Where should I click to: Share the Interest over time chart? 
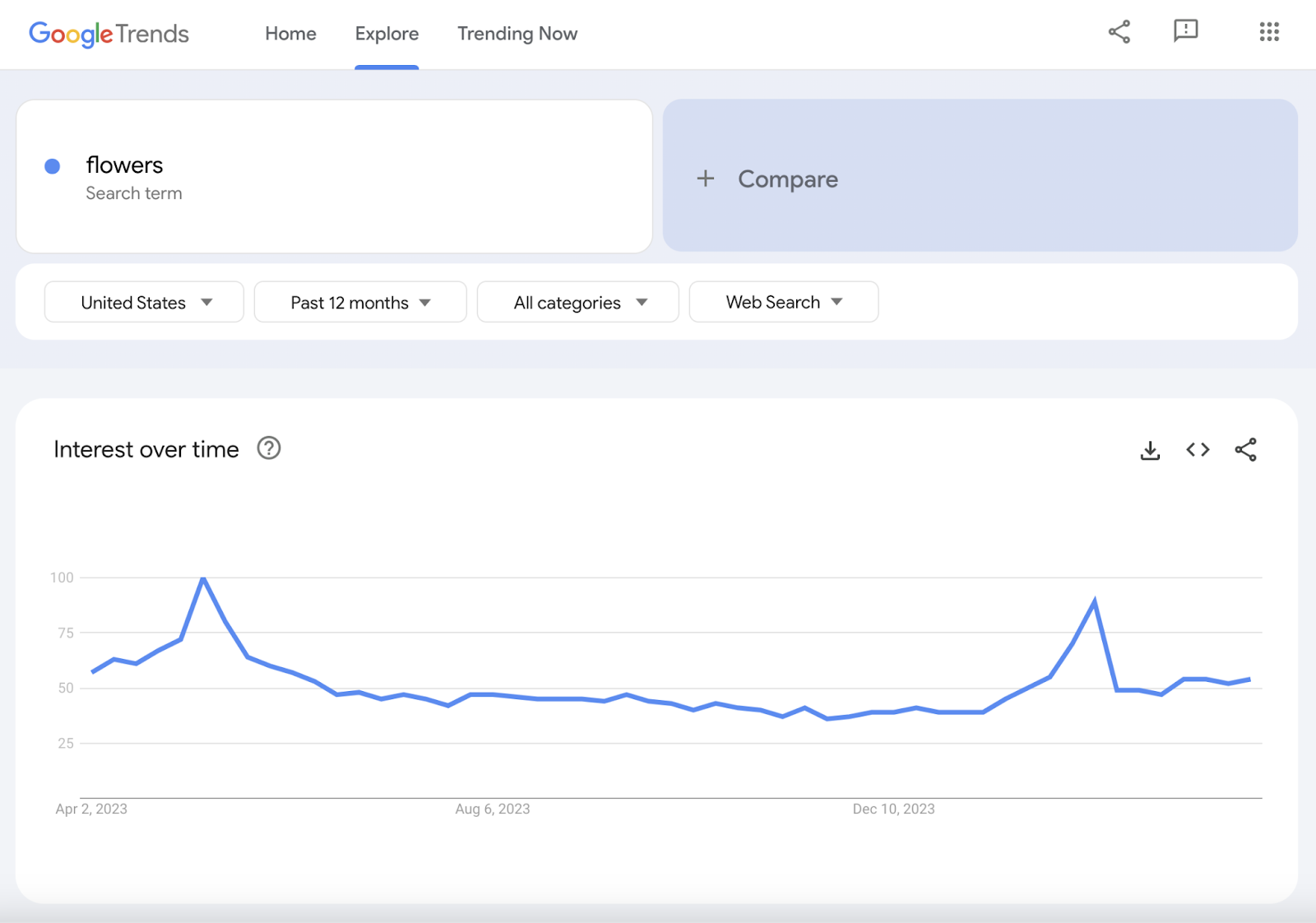coord(1245,449)
